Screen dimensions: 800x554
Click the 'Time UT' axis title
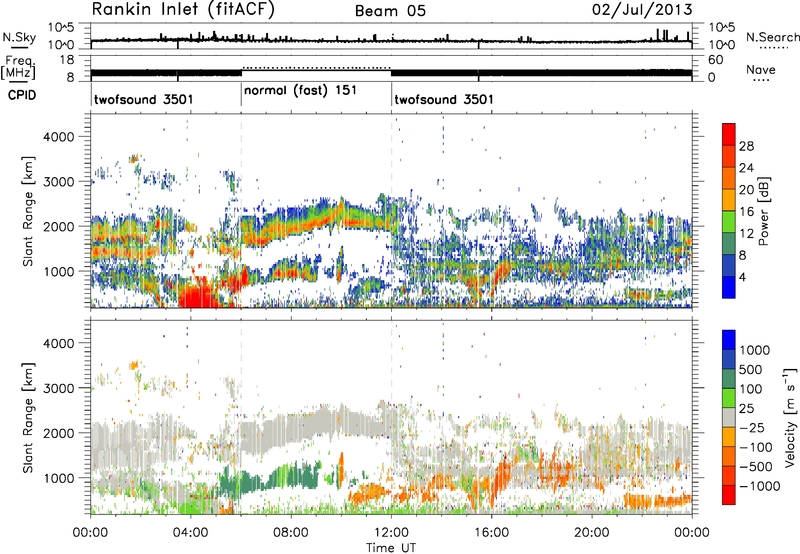click(x=391, y=548)
